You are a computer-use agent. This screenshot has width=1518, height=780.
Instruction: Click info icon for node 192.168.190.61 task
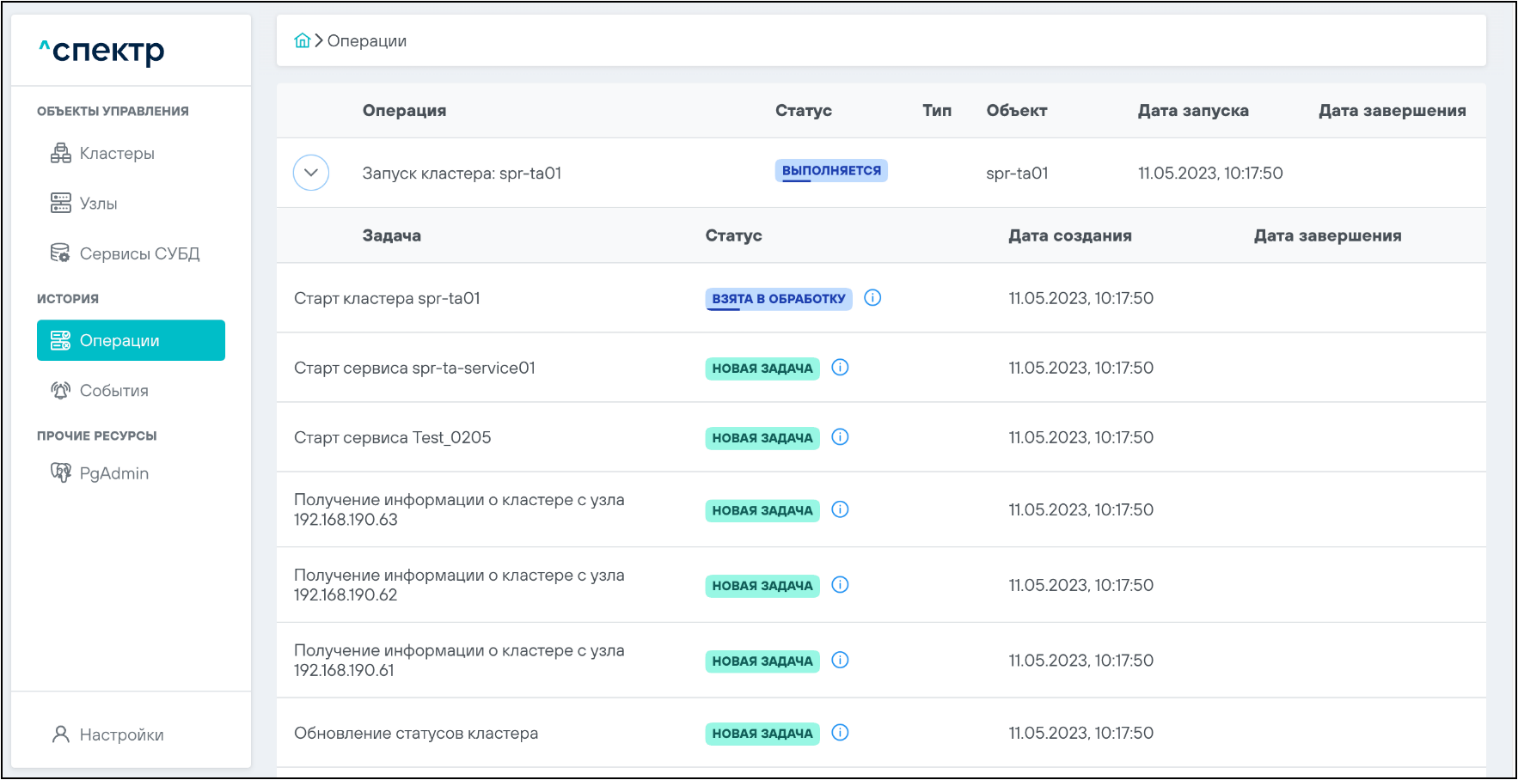[x=840, y=660]
